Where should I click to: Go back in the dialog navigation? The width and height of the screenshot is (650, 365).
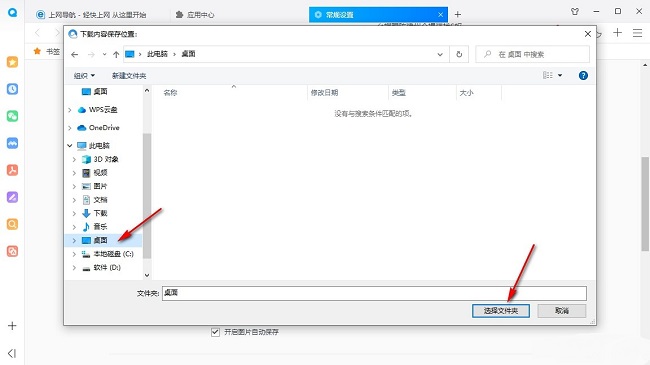tap(75, 54)
